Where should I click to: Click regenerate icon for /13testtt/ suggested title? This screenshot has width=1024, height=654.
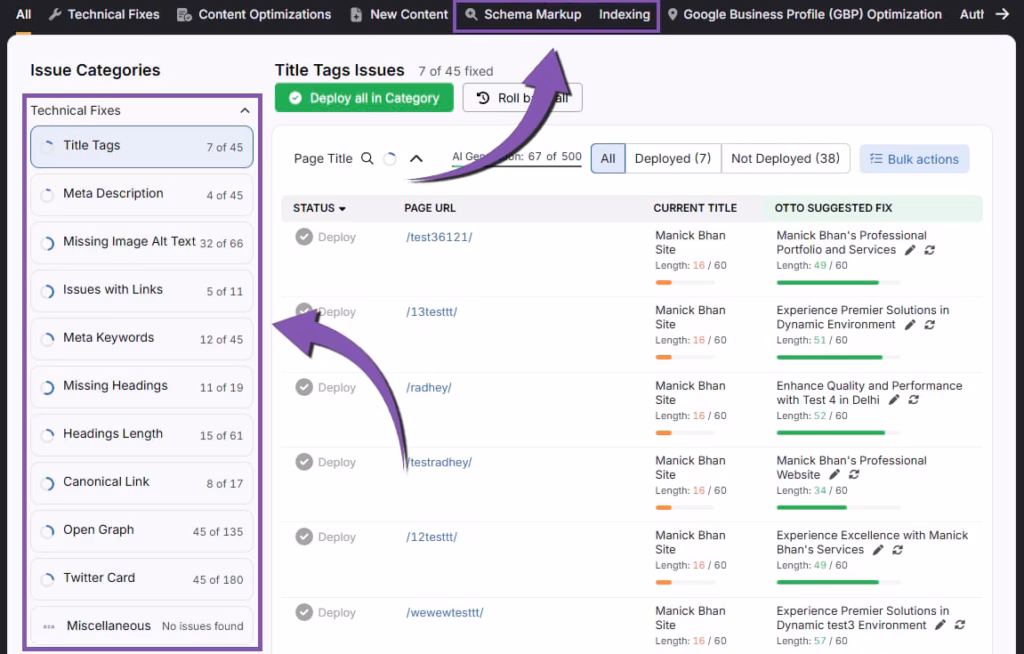tap(931, 325)
